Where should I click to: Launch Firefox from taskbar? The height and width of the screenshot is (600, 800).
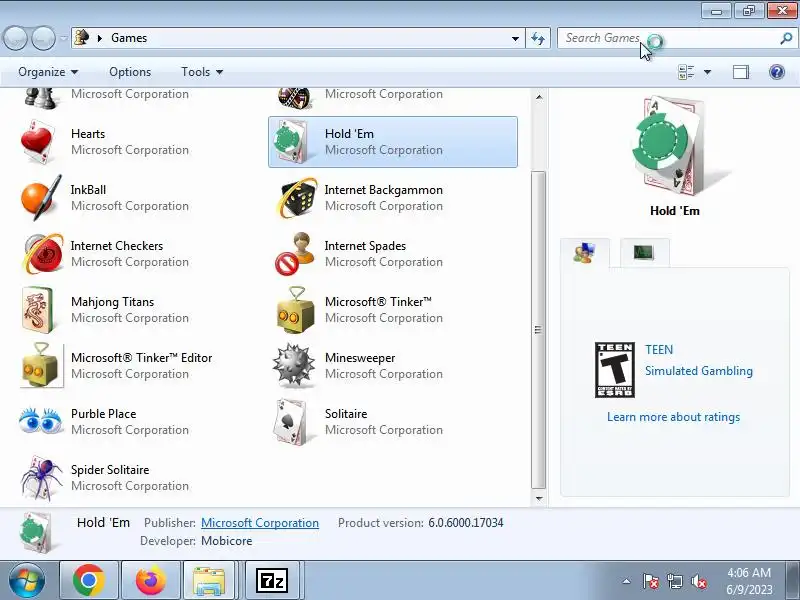(151, 581)
